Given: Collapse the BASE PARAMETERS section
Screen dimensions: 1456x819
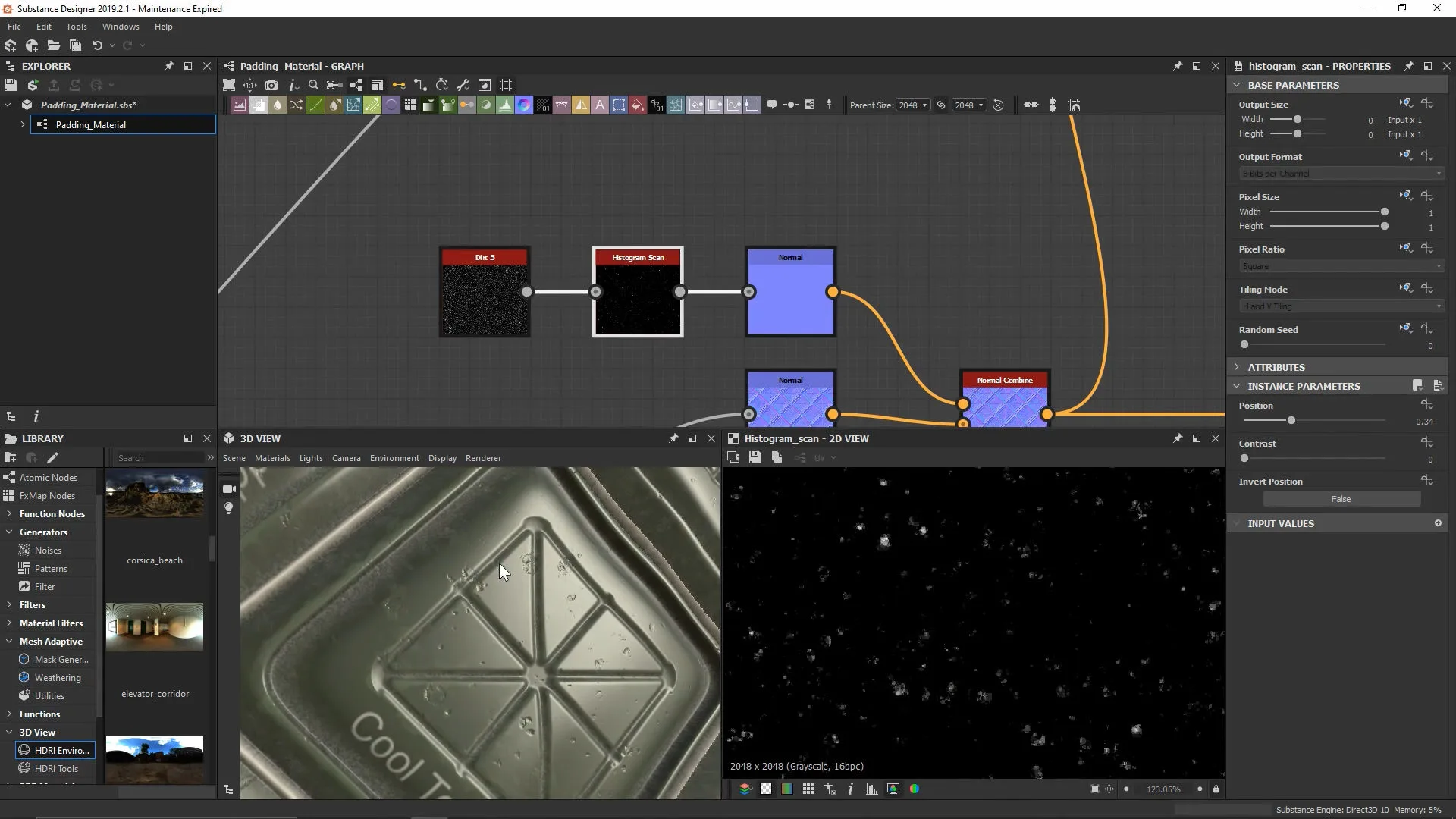Looking at the screenshot, I should (1237, 85).
